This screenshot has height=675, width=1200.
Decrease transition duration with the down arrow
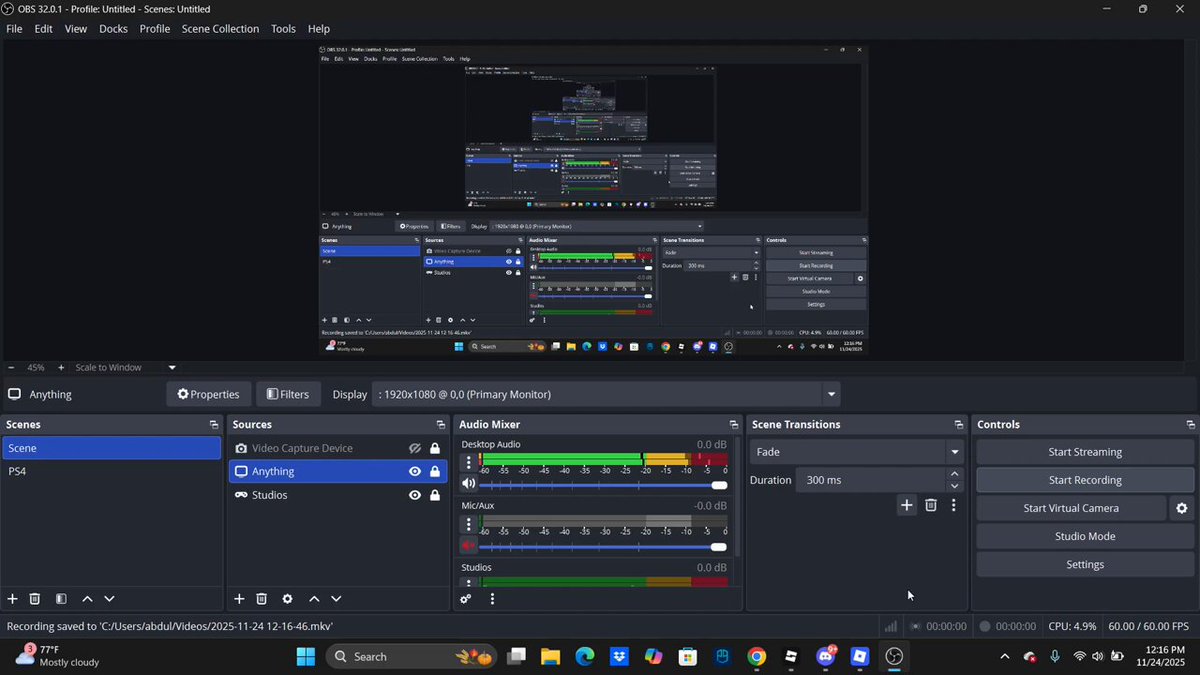[x=954, y=486]
